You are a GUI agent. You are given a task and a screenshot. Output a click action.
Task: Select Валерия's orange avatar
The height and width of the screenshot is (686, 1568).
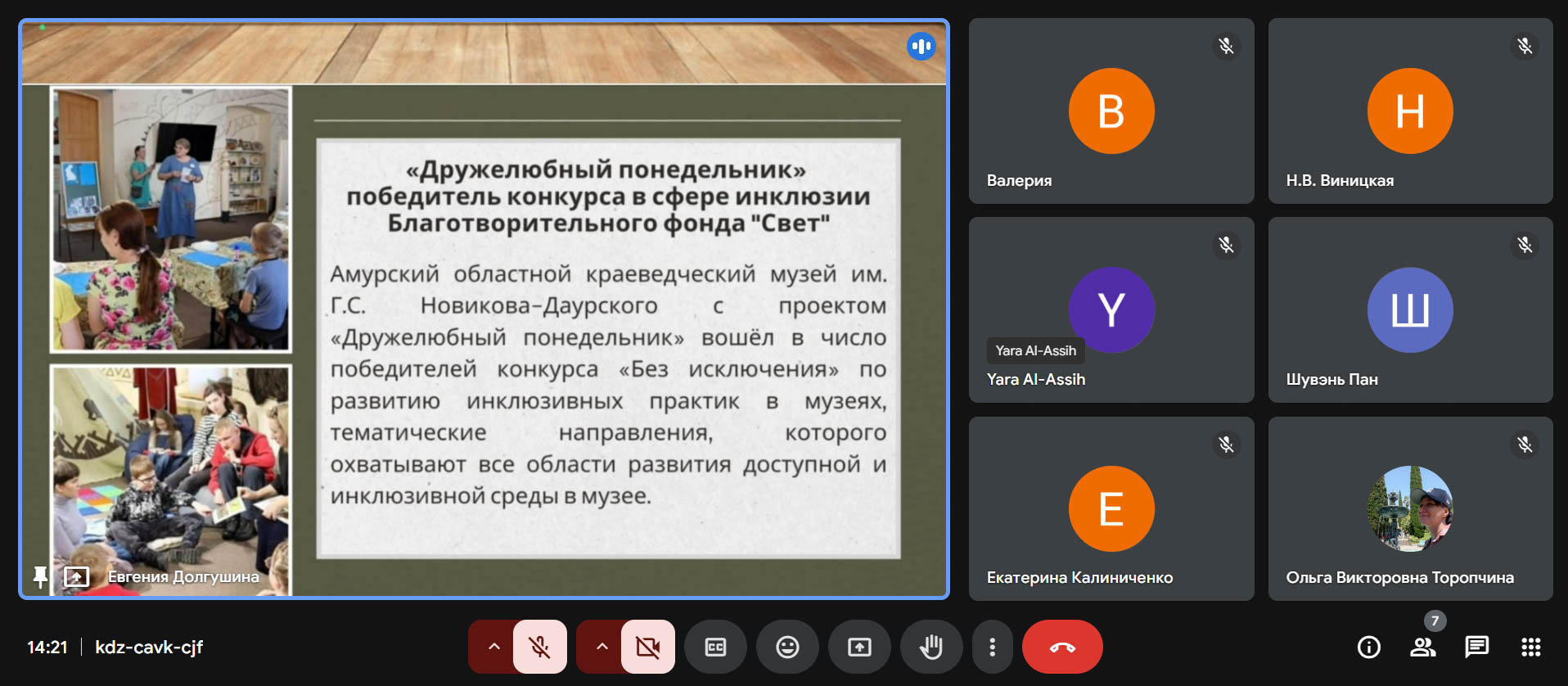click(1111, 111)
